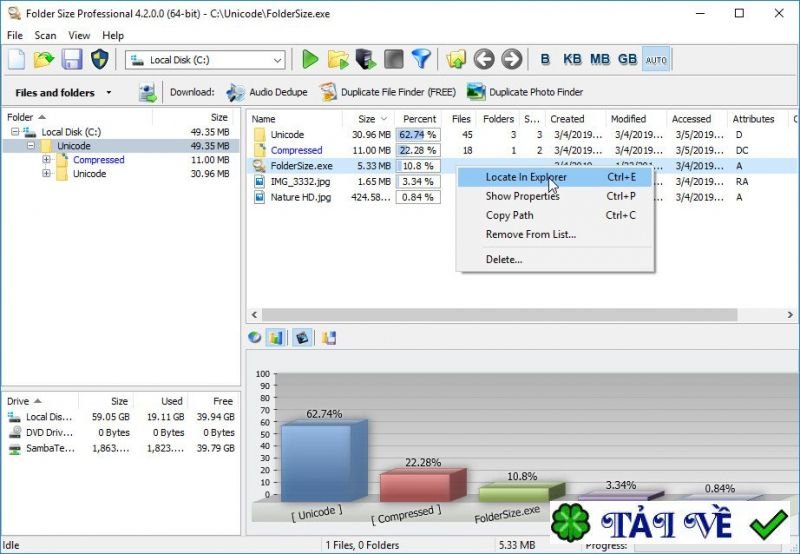Open the Filter funnel icon
800x554 pixels.
pos(421,60)
